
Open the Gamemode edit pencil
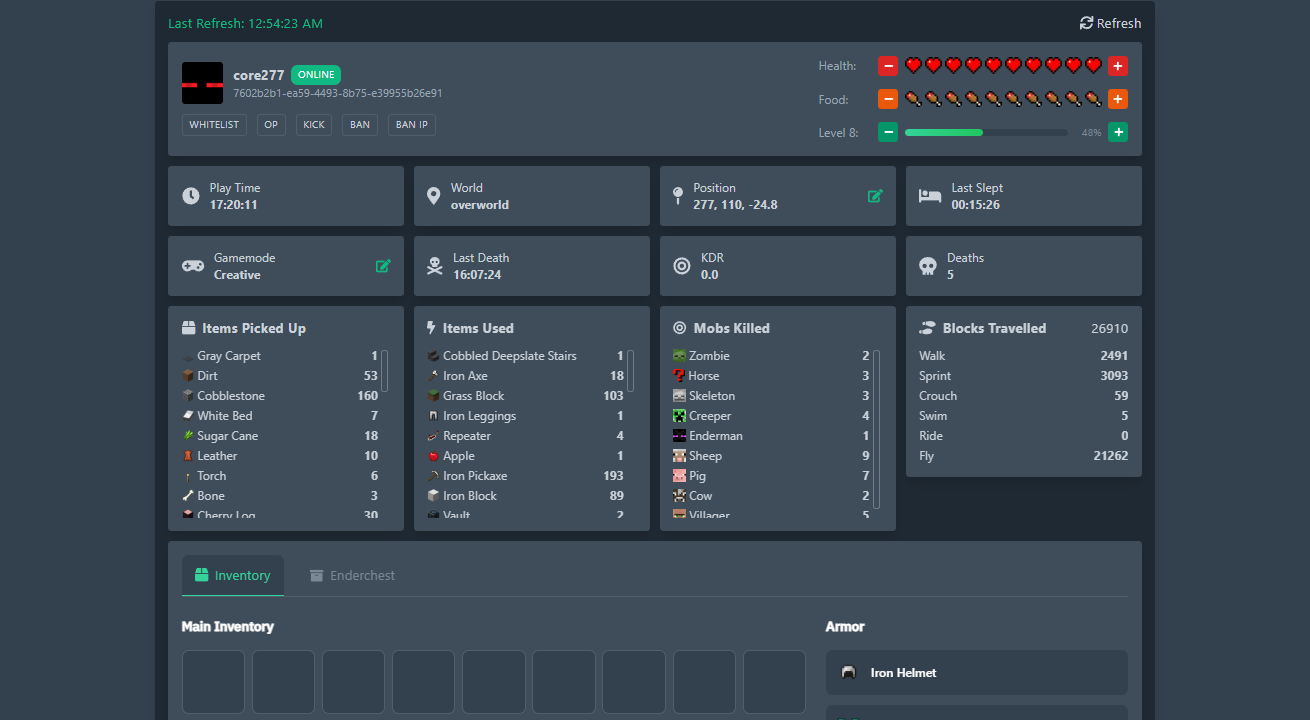383,266
